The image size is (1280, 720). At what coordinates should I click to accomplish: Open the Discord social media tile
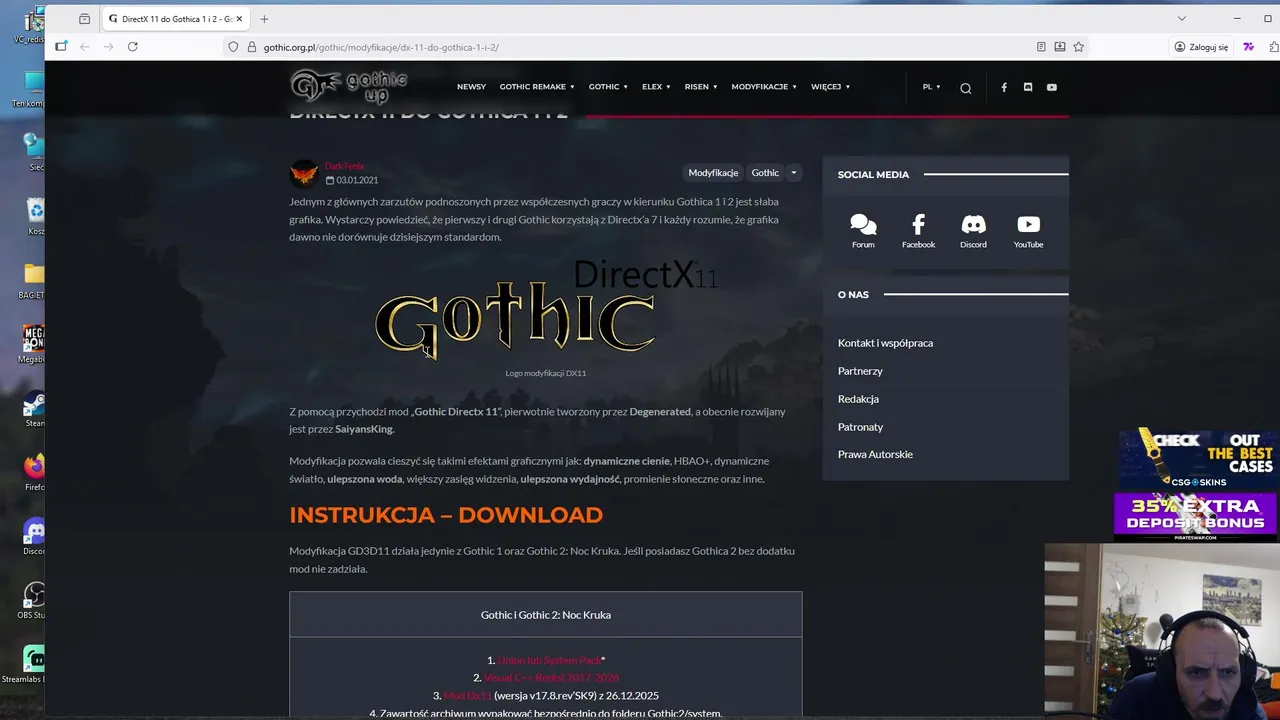click(x=973, y=231)
